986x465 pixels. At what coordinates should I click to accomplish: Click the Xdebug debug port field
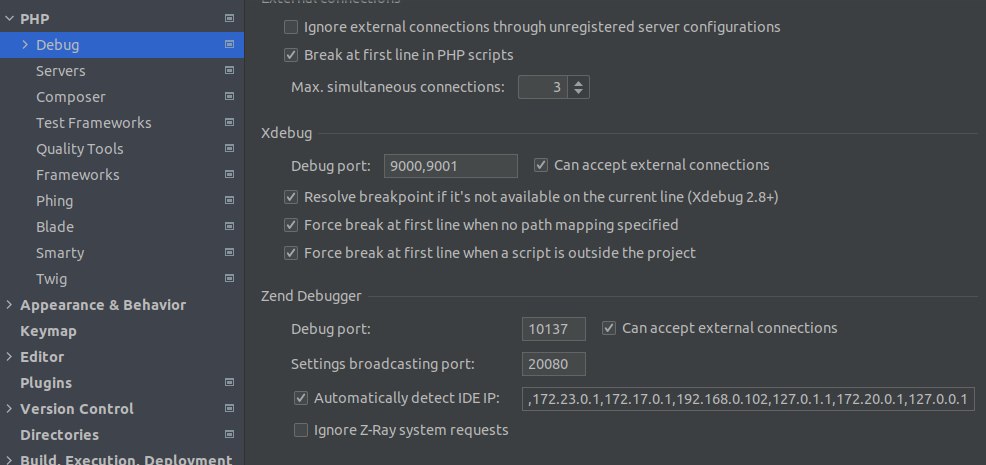click(x=450, y=166)
